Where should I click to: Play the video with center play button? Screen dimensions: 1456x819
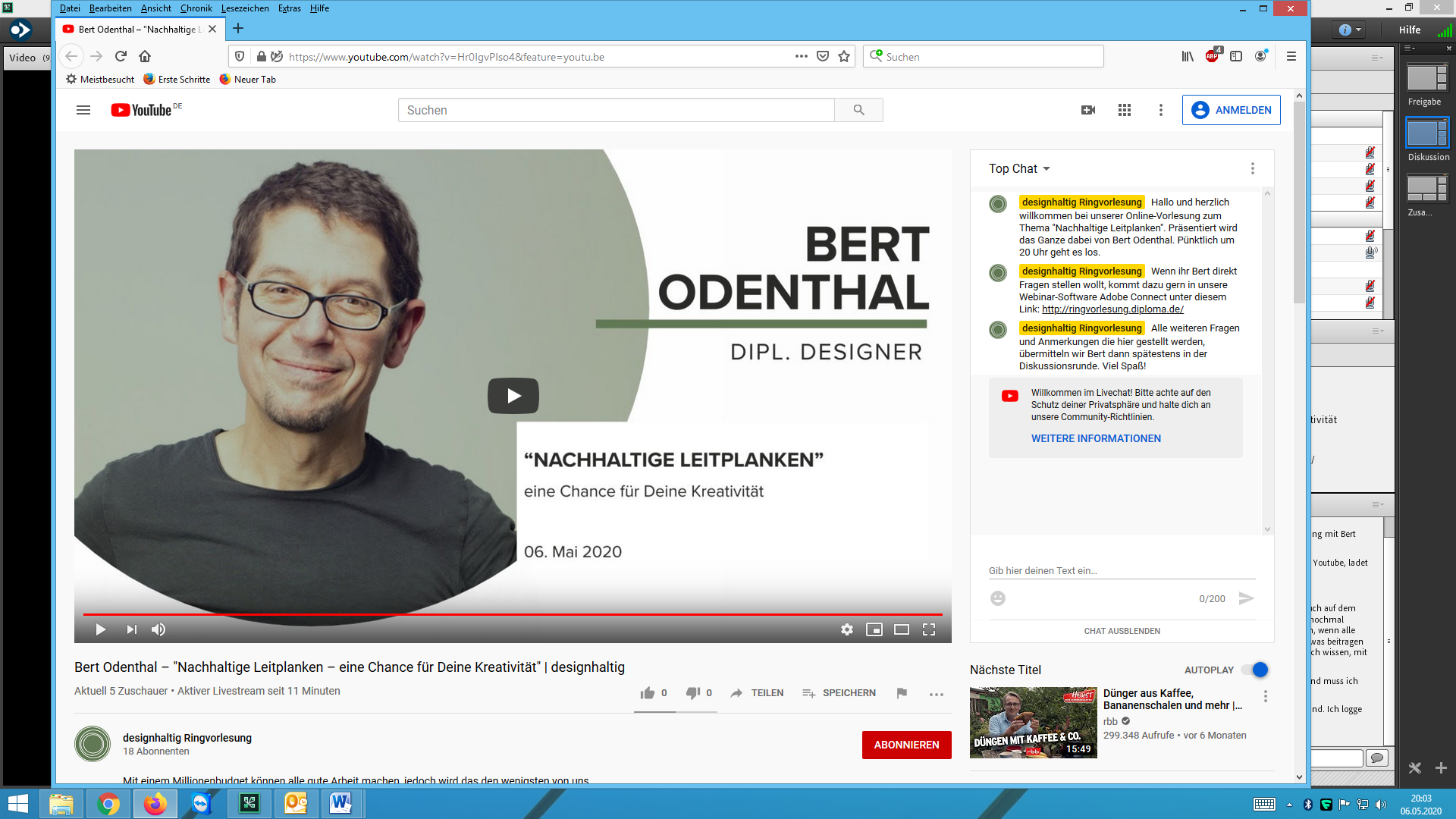(513, 396)
